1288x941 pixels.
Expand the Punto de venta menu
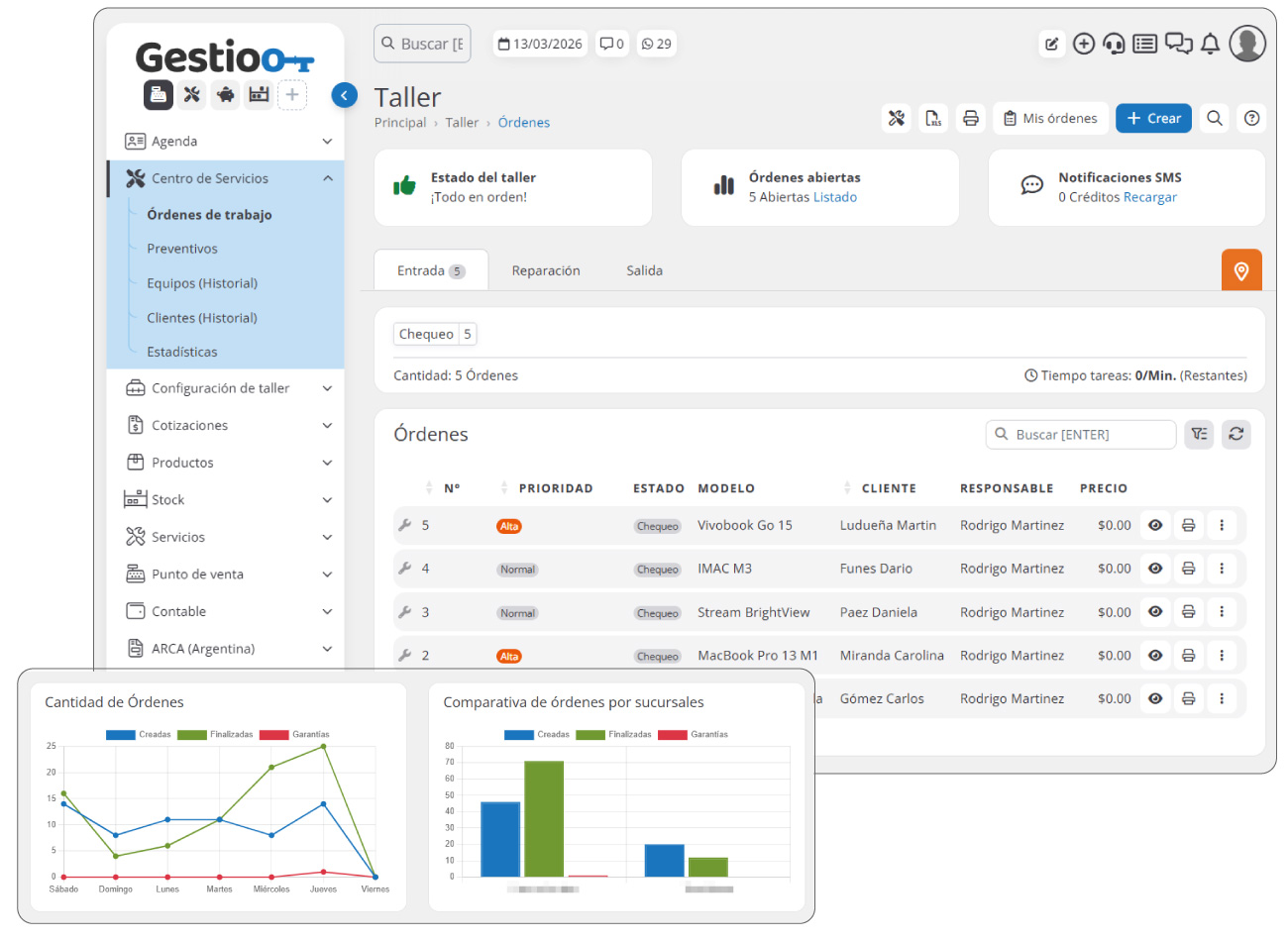click(226, 575)
